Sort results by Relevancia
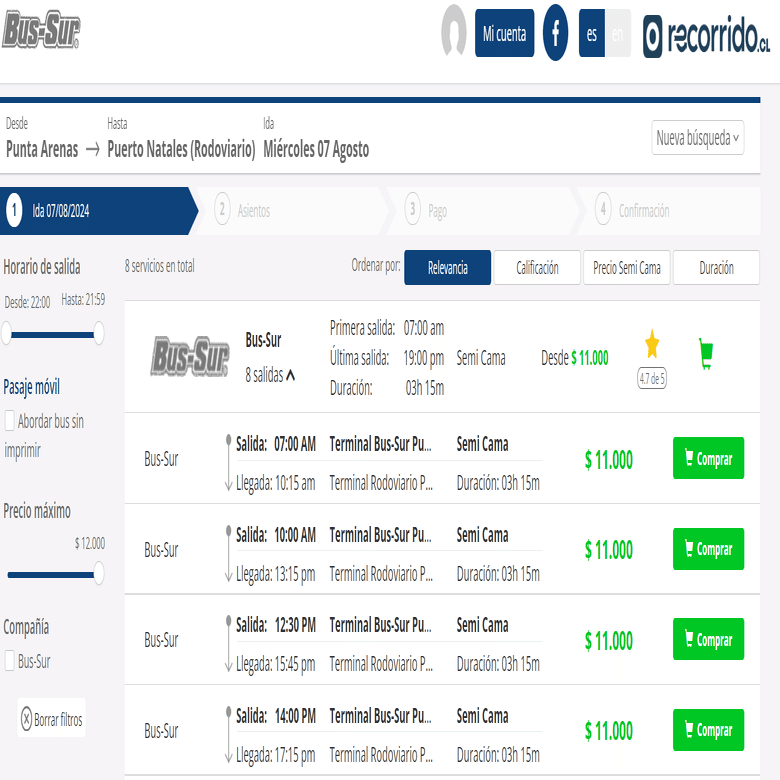Screen dimensions: 780x780 pos(447,268)
